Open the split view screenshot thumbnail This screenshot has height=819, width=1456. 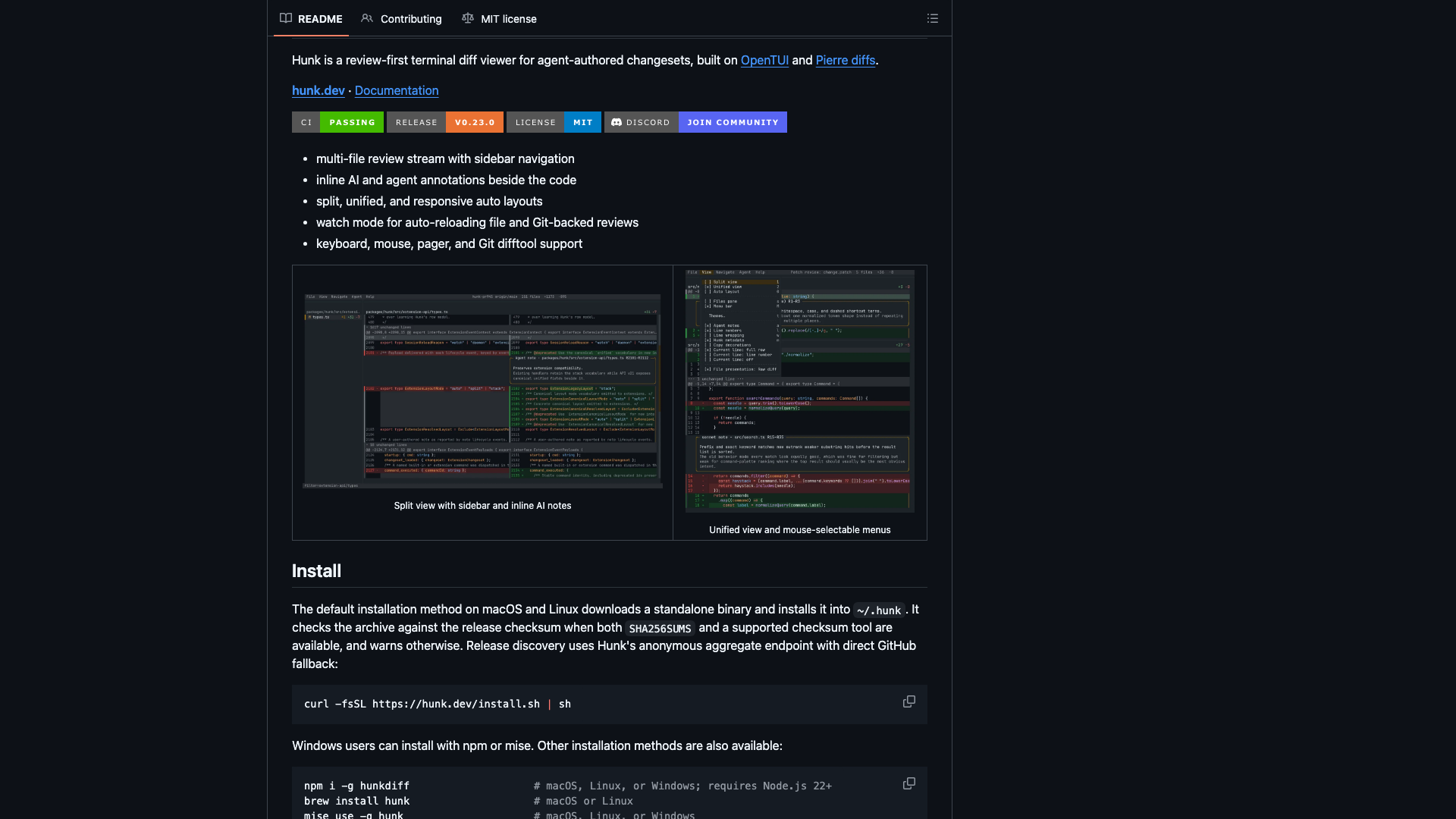482,391
